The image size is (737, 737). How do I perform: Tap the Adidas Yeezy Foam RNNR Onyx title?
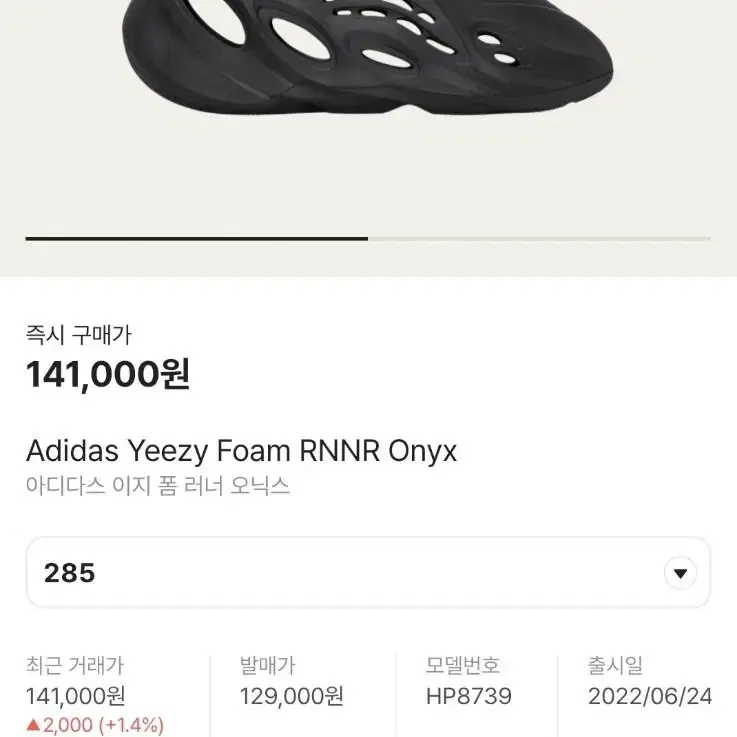(241, 452)
